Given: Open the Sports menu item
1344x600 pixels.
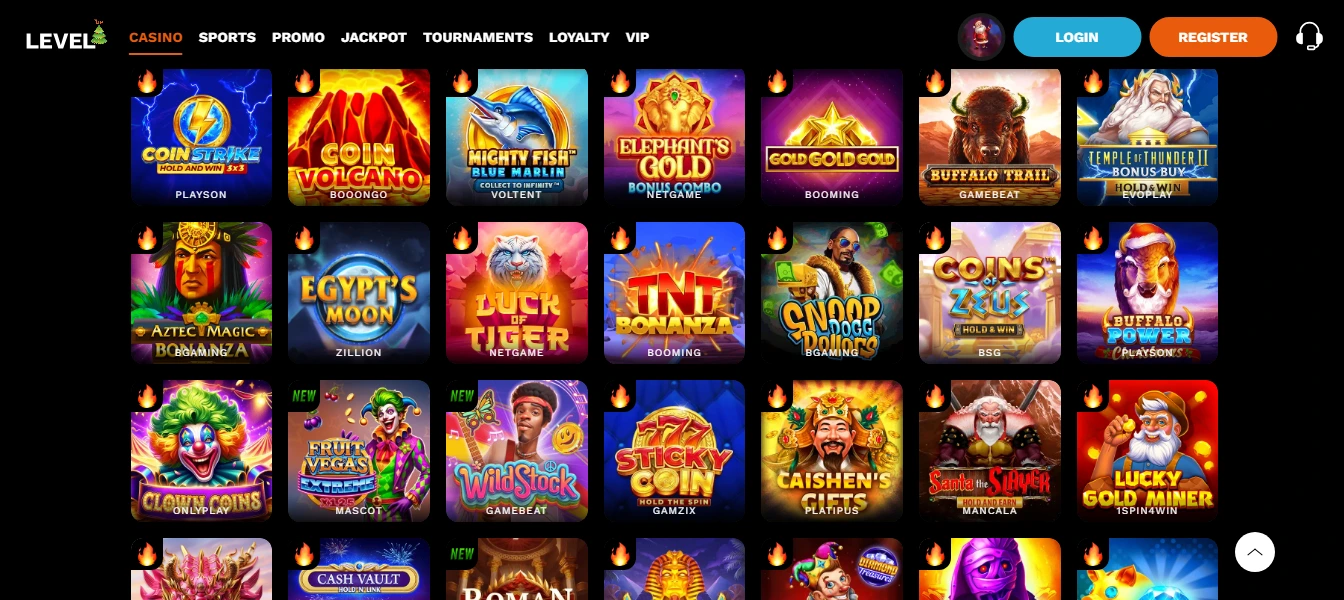Looking at the screenshot, I should pyautogui.click(x=227, y=37).
